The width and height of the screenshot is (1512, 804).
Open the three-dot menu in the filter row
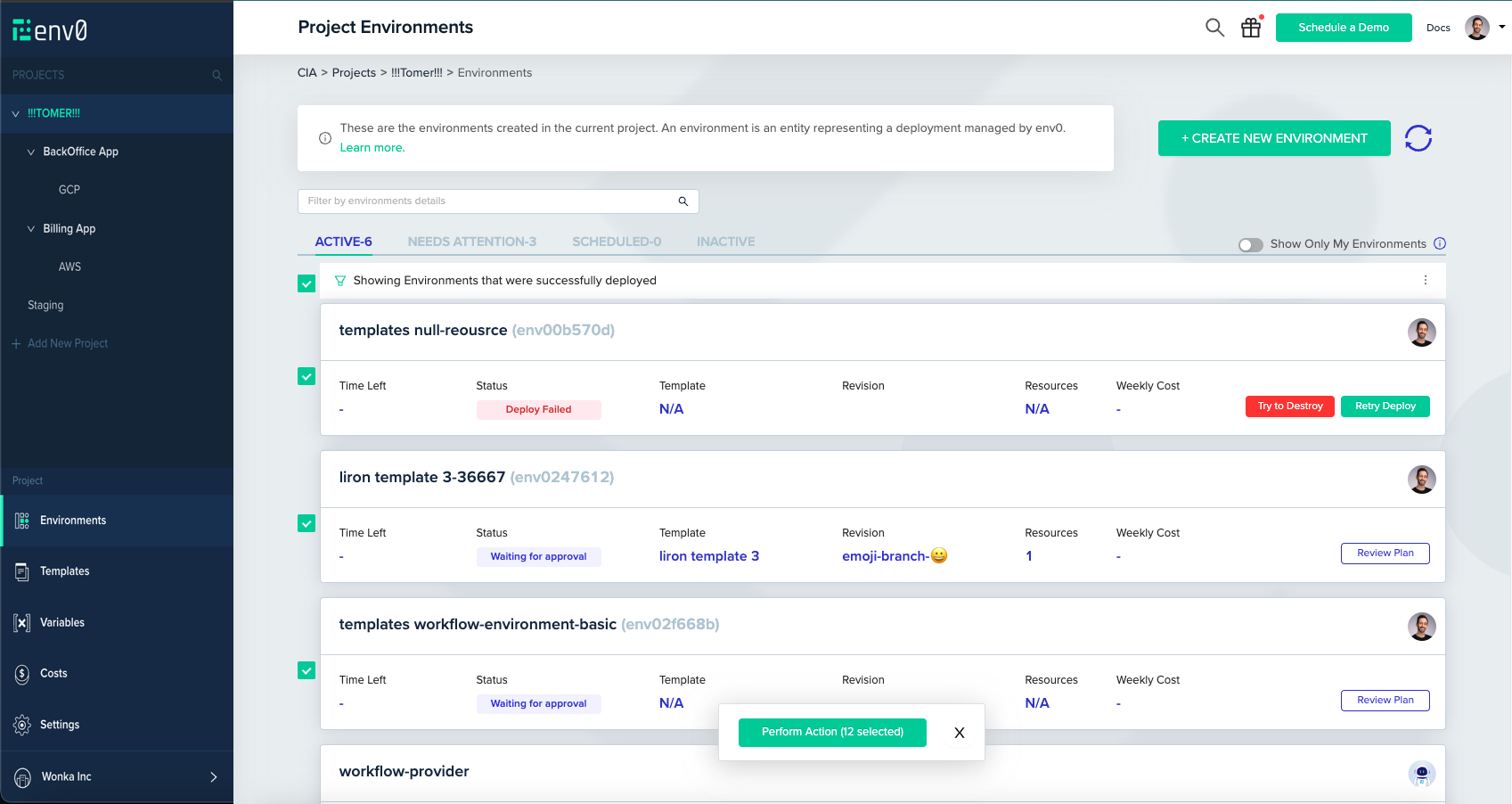coord(1426,280)
